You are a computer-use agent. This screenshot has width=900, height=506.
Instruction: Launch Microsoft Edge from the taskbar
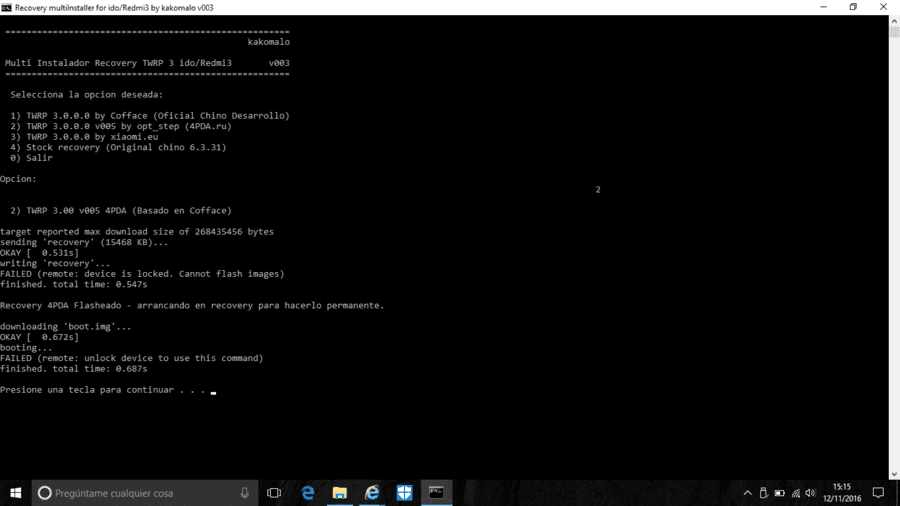click(308, 493)
